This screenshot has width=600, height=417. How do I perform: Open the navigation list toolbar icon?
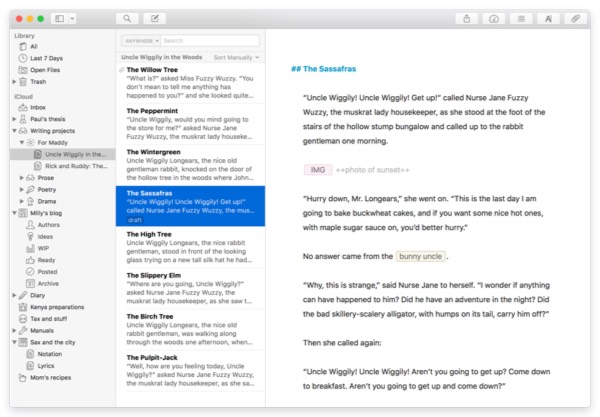(x=521, y=18)
